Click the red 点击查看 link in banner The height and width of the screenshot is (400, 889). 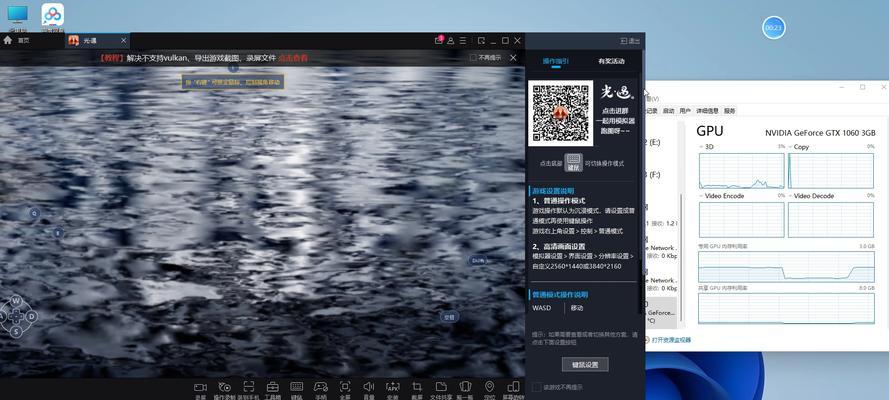tap(293, 58)
